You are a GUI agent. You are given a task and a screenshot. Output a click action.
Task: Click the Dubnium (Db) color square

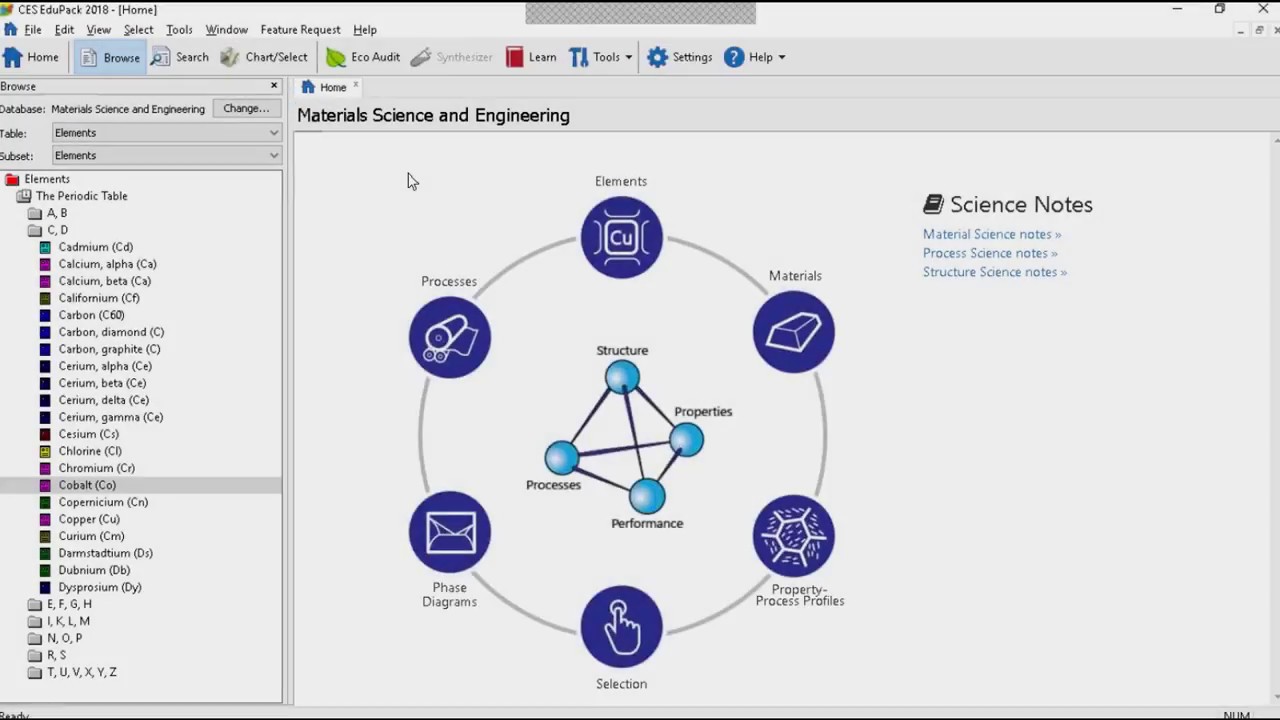(x=45, y=570)
